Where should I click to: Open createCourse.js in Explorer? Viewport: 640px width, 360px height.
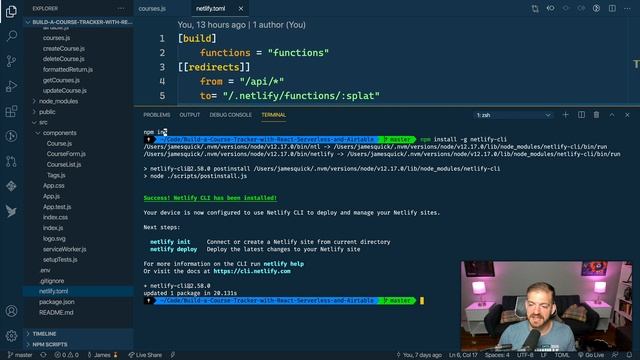[64, 49]
